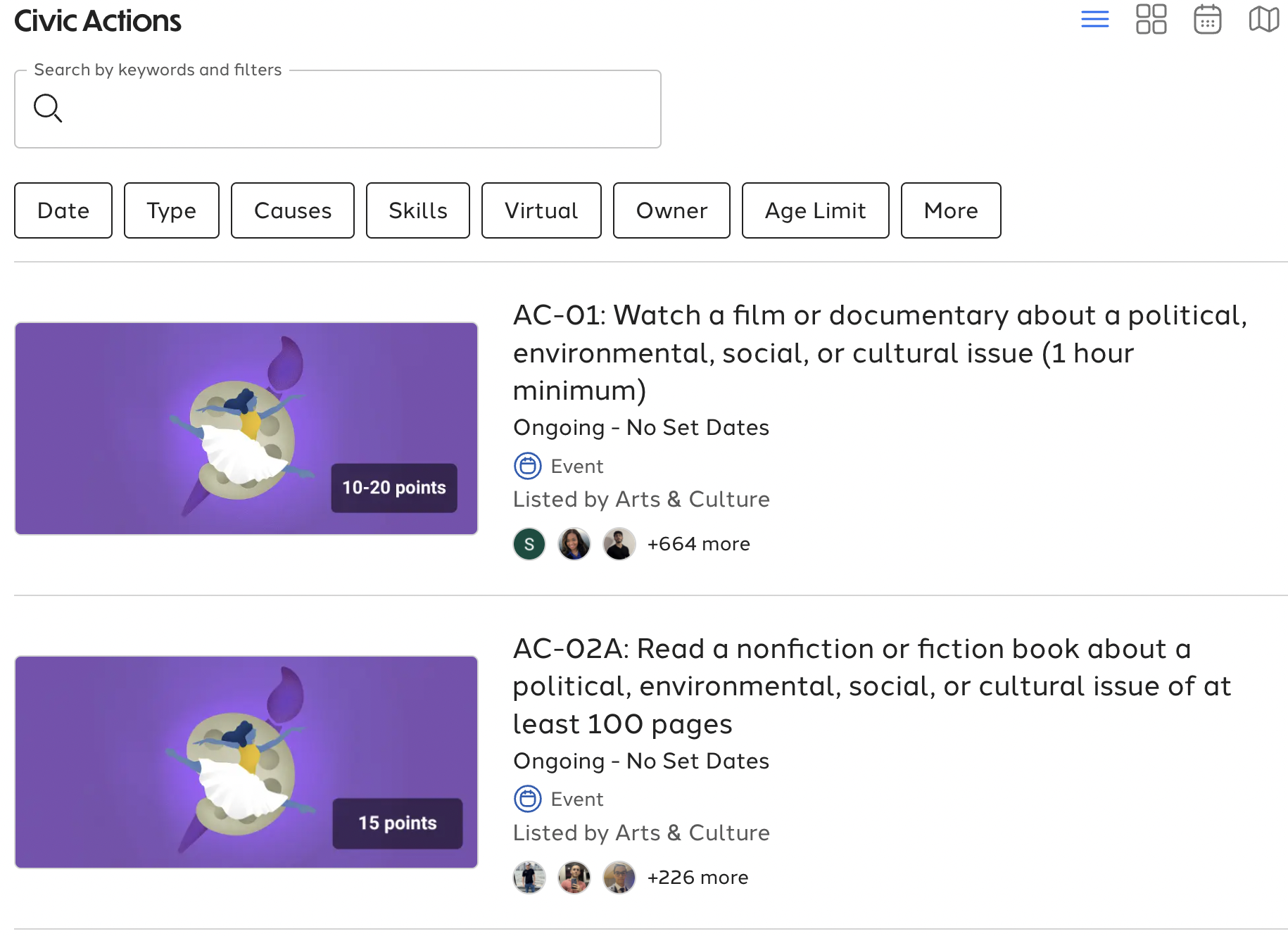Image resolution: width=1288 pixels, height=936 pixels.
Task: Open the Type filter dropdown
Action: 171,210
